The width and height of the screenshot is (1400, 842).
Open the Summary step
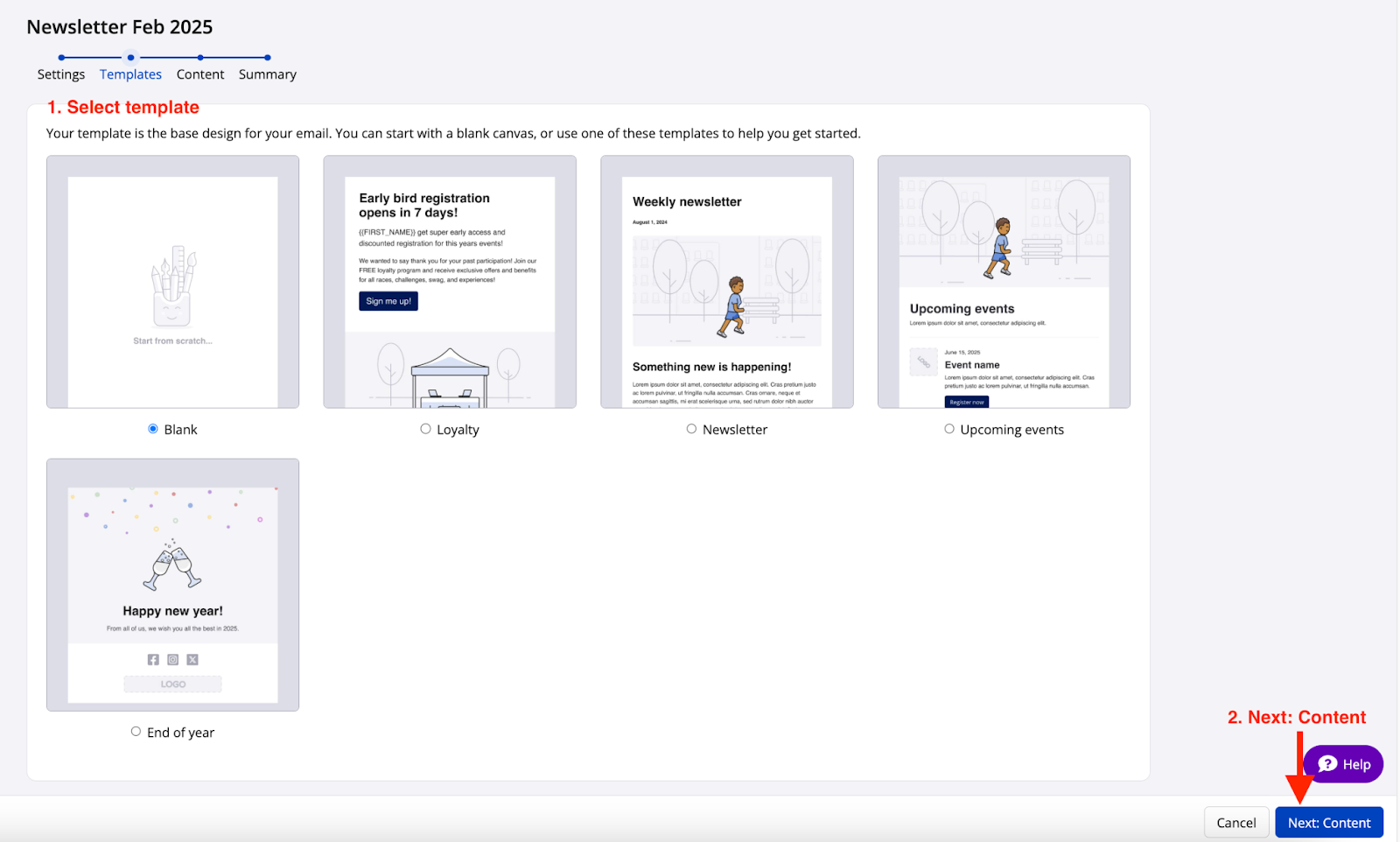pyautogui.click(x=267, y=74)
